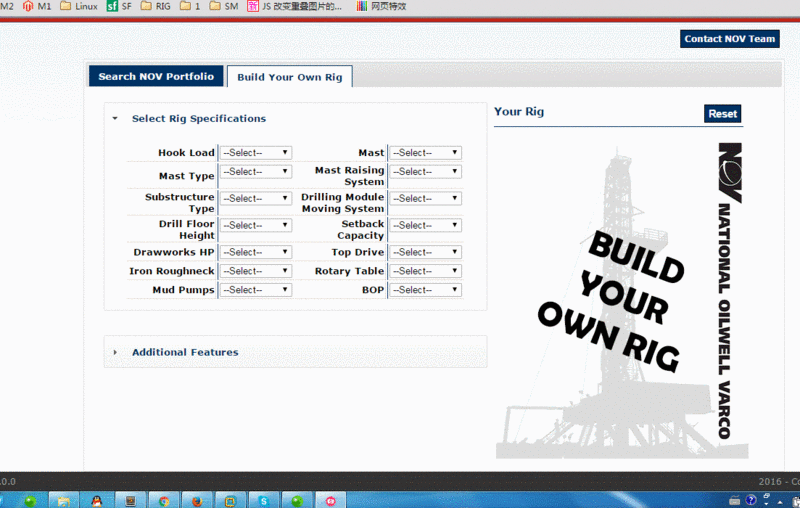Open the dark monitor app beside QQ
Viewport: 800px width, 508px height.
(x=131, y=501)
